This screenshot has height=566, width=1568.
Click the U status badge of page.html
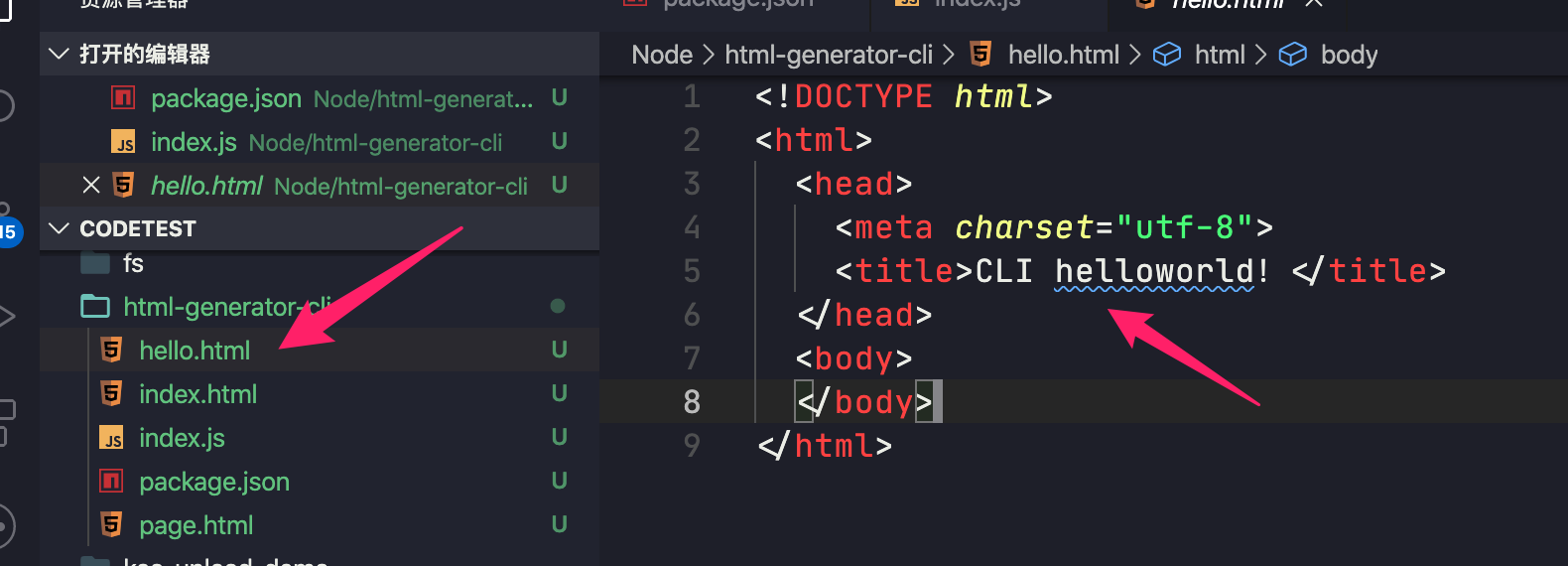[x=559, y=524]
